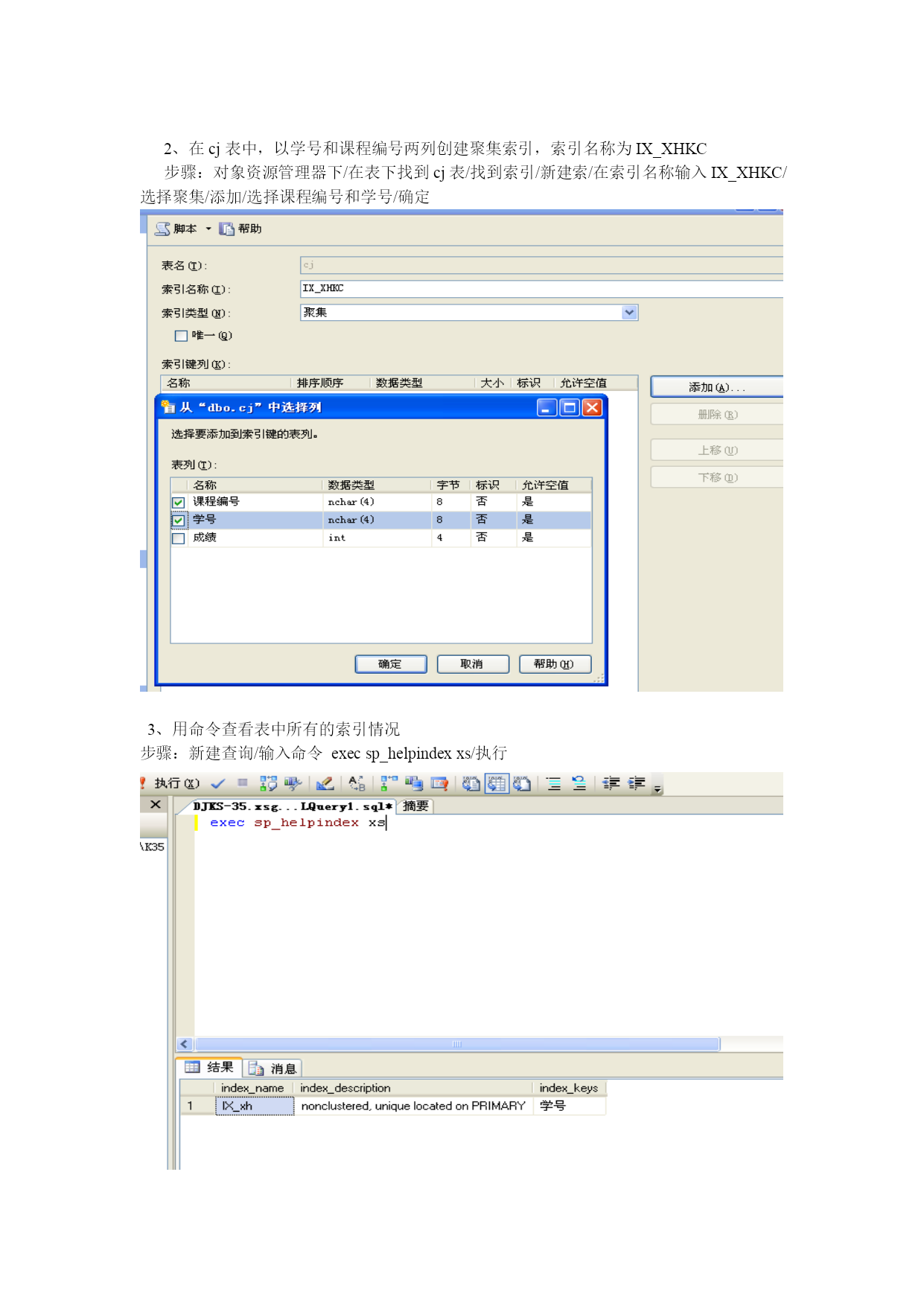Select the results to grid icon

497,783
